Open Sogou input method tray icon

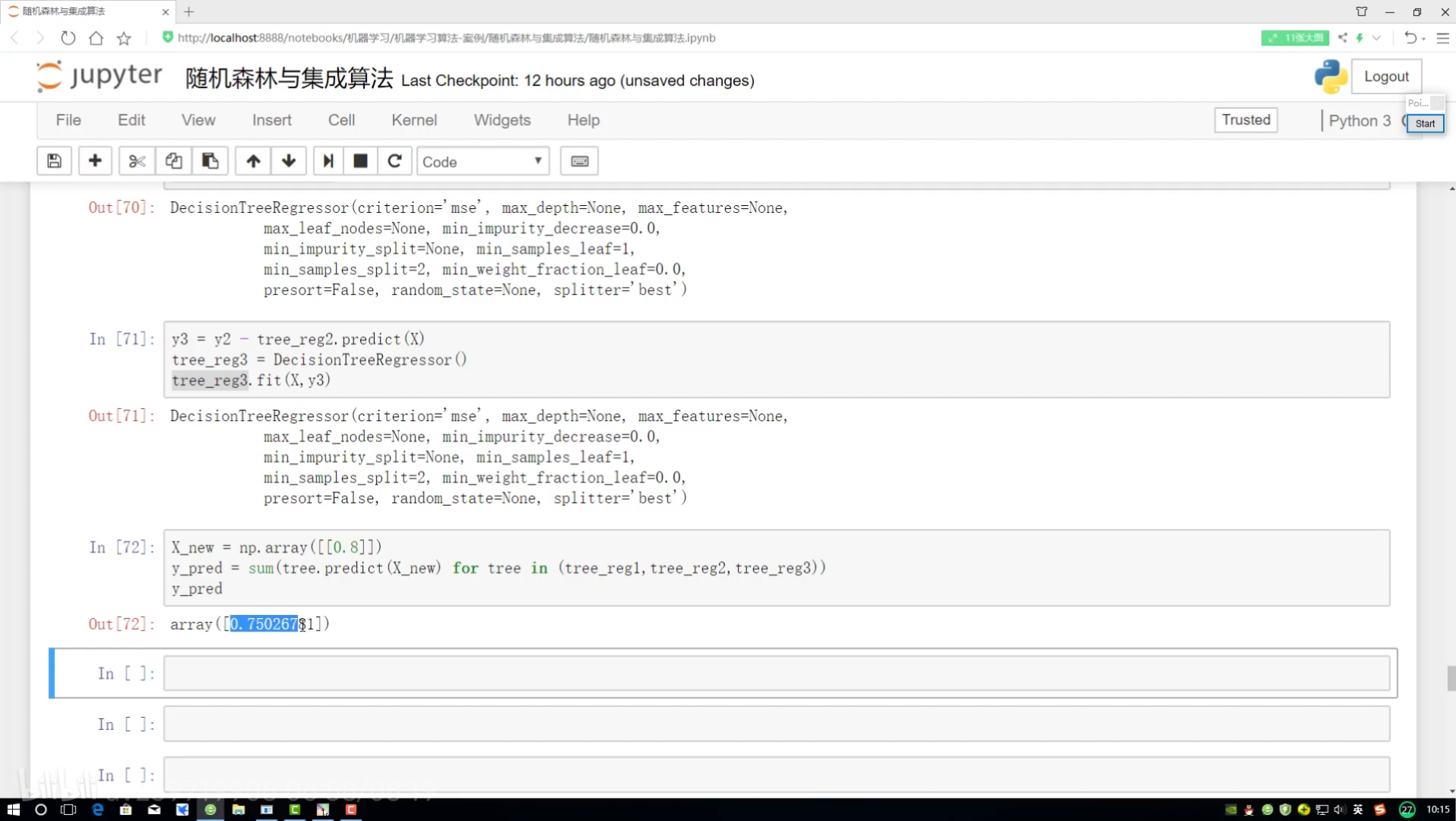pyautogui.click(x=1380, y=810)
